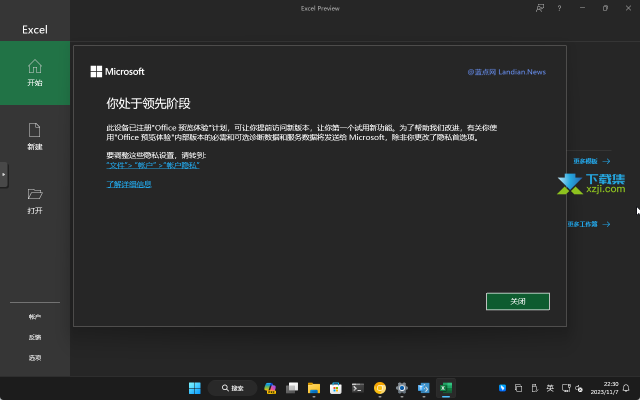Click the help question mark icon
The width and height of the screenshot is (640, 400).
559,8
